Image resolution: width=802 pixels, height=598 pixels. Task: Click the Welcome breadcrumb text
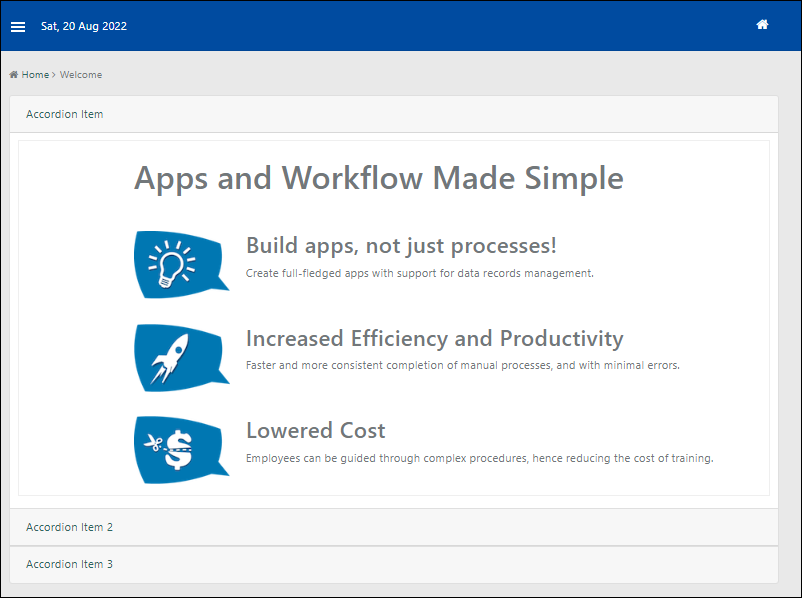pyautogui.click(x=81, y=75)
